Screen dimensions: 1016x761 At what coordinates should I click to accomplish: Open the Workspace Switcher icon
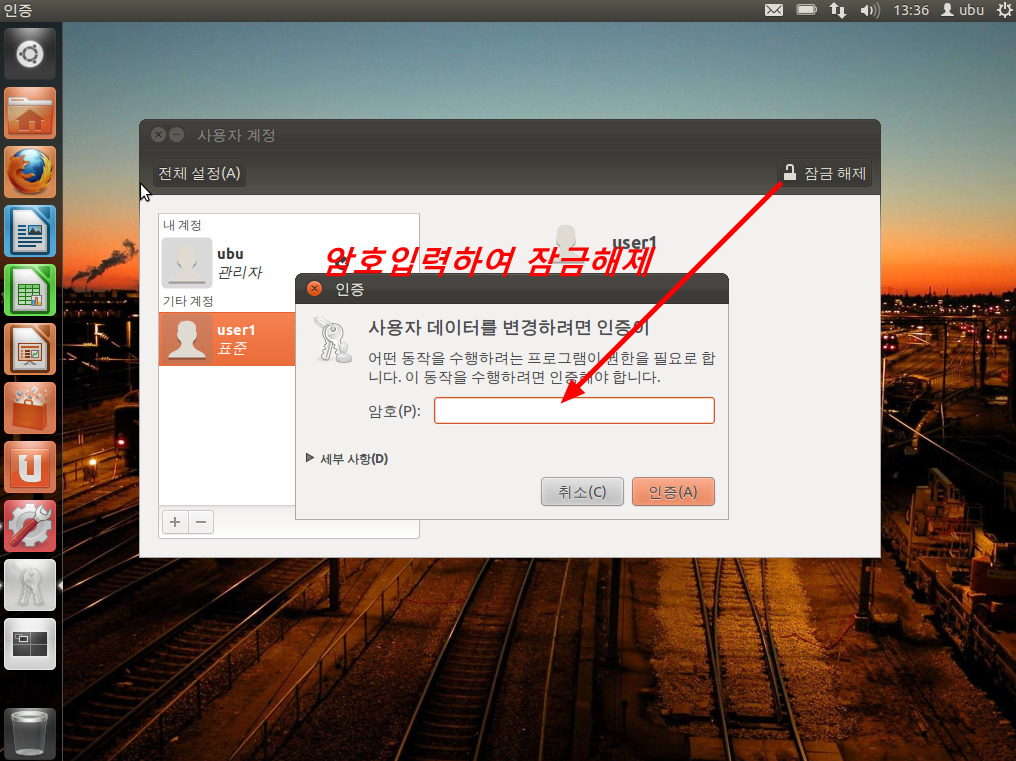click(x=30, y=644)
